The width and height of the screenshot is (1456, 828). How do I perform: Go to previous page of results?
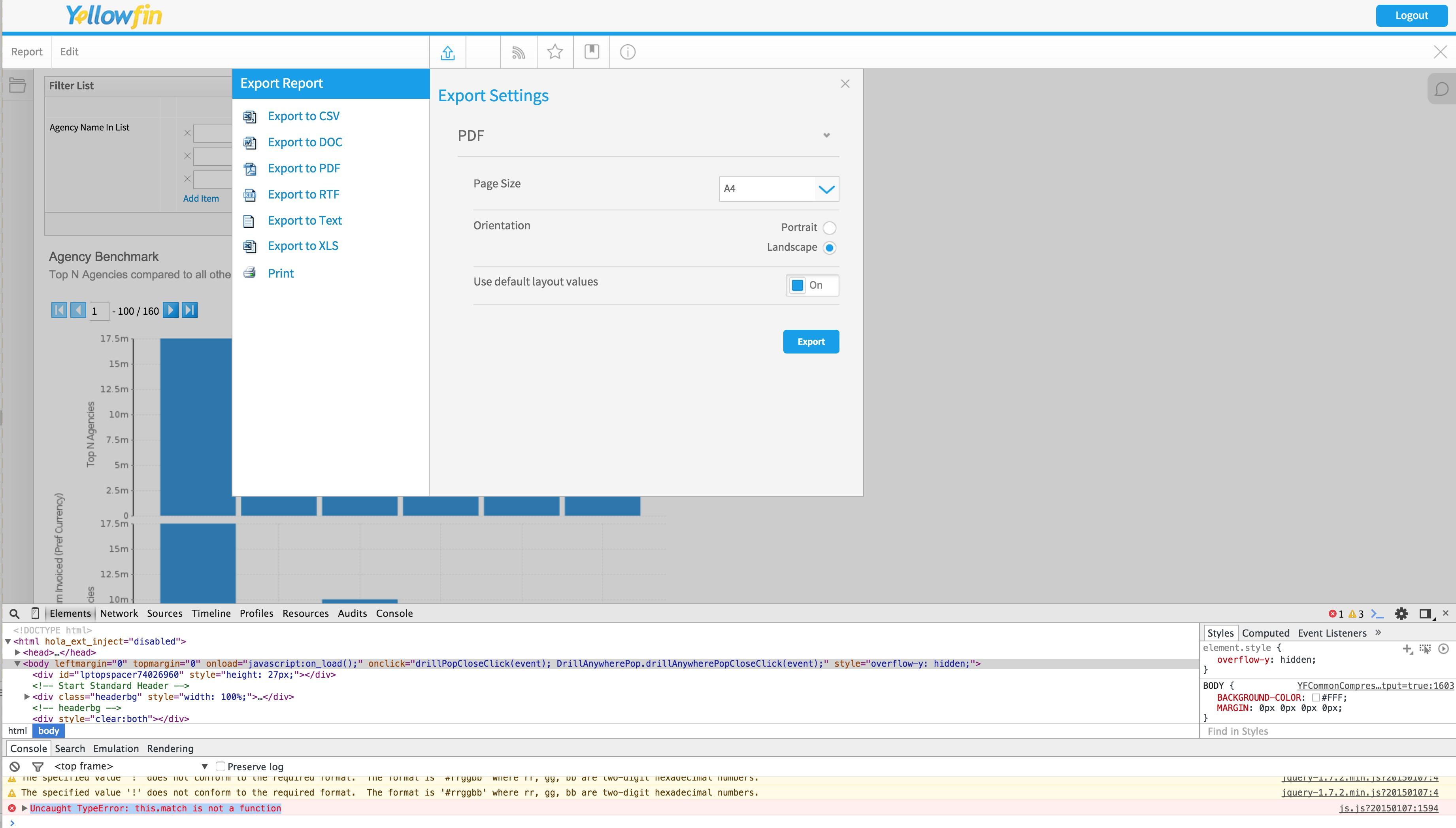pyautogui.click(x=78, y=310)
